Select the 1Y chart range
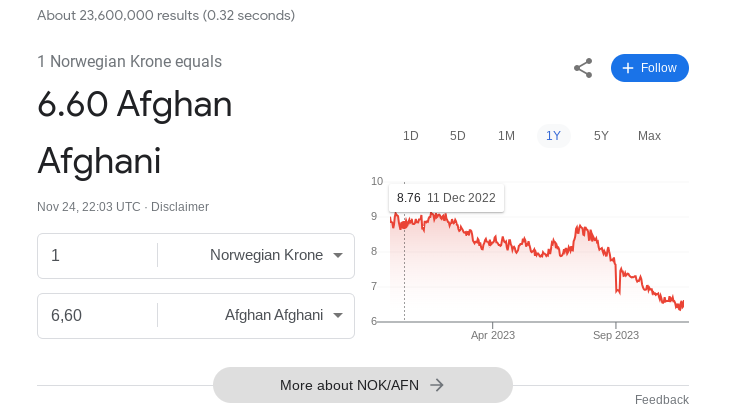This screenshot has height=412, width=729. [553, 136]
